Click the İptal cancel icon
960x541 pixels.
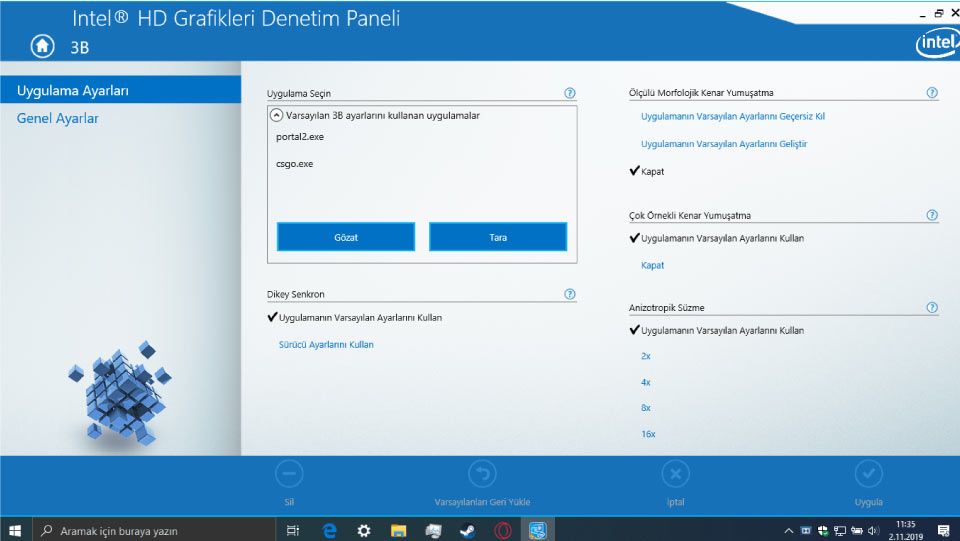(675, 474)
